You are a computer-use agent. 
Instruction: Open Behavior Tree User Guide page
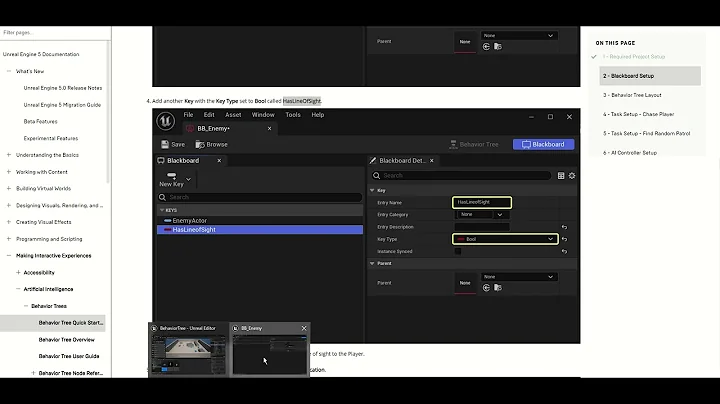point(69,356)
